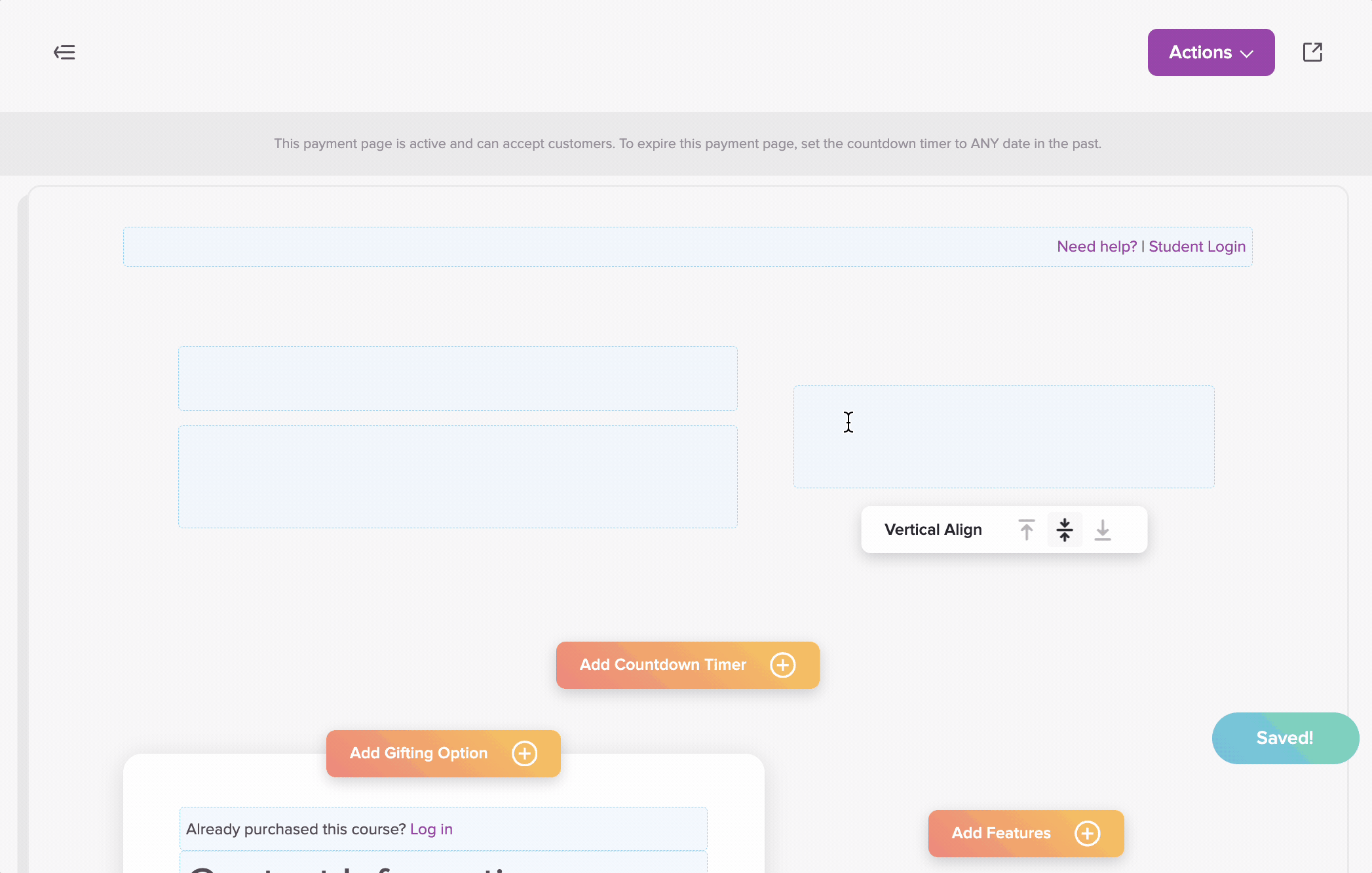Screen dimensions: 1372x873
Task: Align content to top vertically
Action: click(x=1027, y=530)
